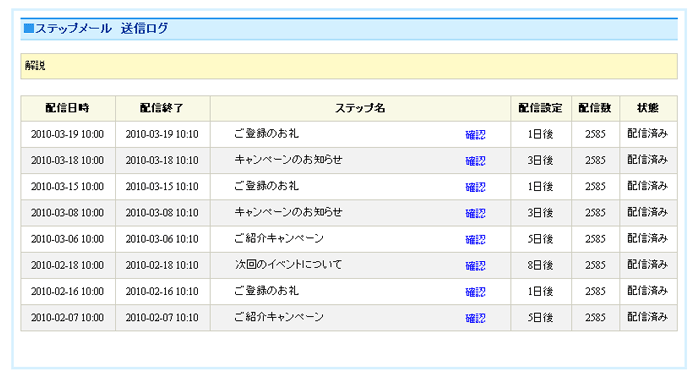Select the end time 2010-03-18 10:10

pos(162,160)
